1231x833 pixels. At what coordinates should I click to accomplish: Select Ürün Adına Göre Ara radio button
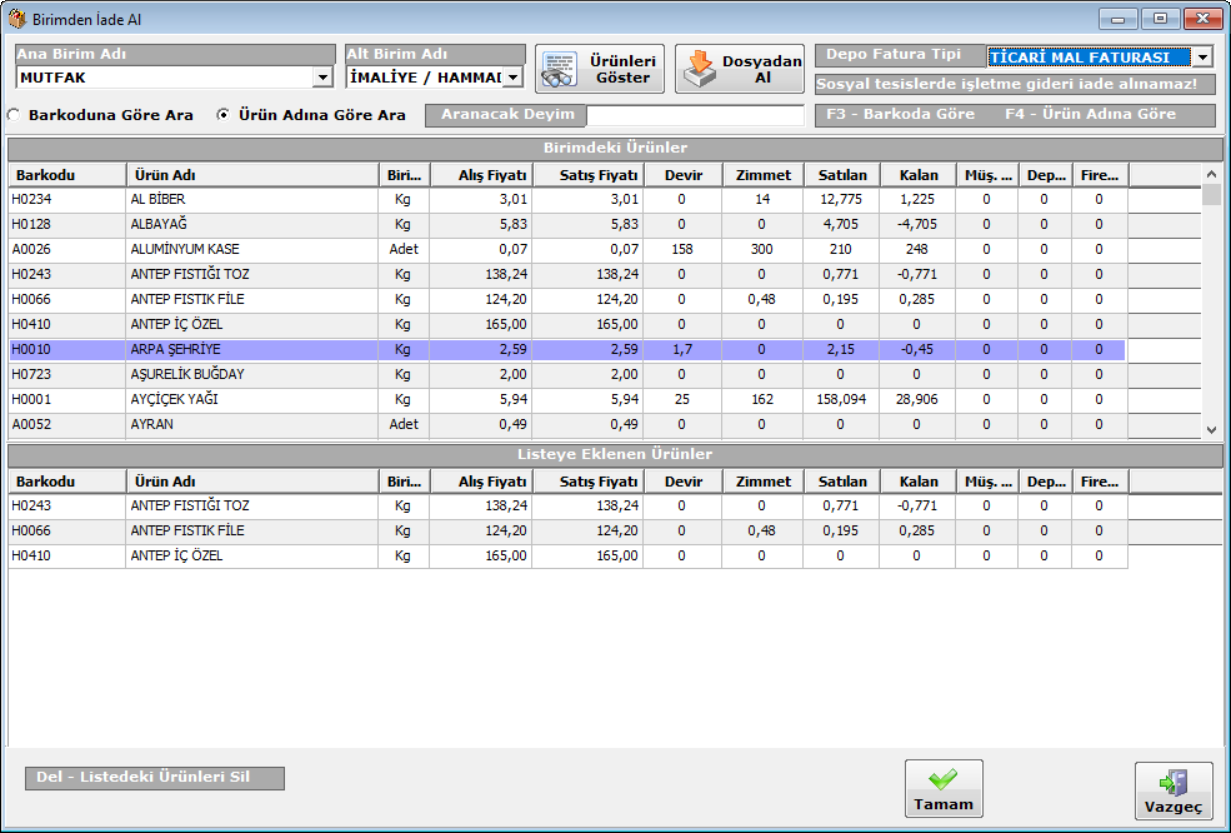tap(224, 115)
